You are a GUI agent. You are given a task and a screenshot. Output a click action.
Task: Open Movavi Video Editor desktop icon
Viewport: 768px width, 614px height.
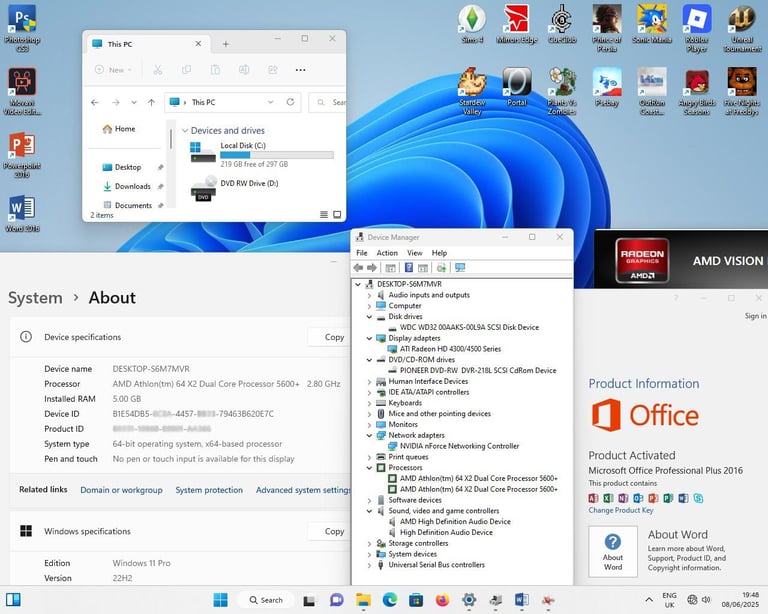22,91
